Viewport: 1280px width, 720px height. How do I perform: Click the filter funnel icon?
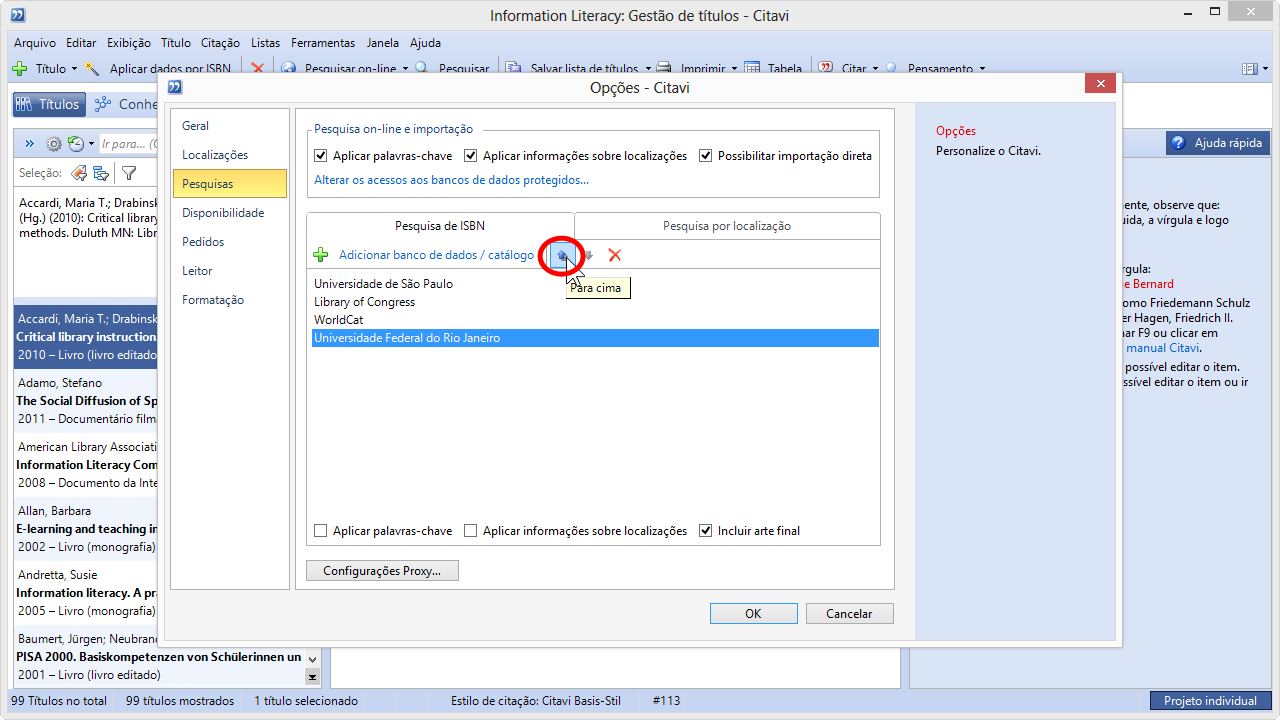pos(129,173)
